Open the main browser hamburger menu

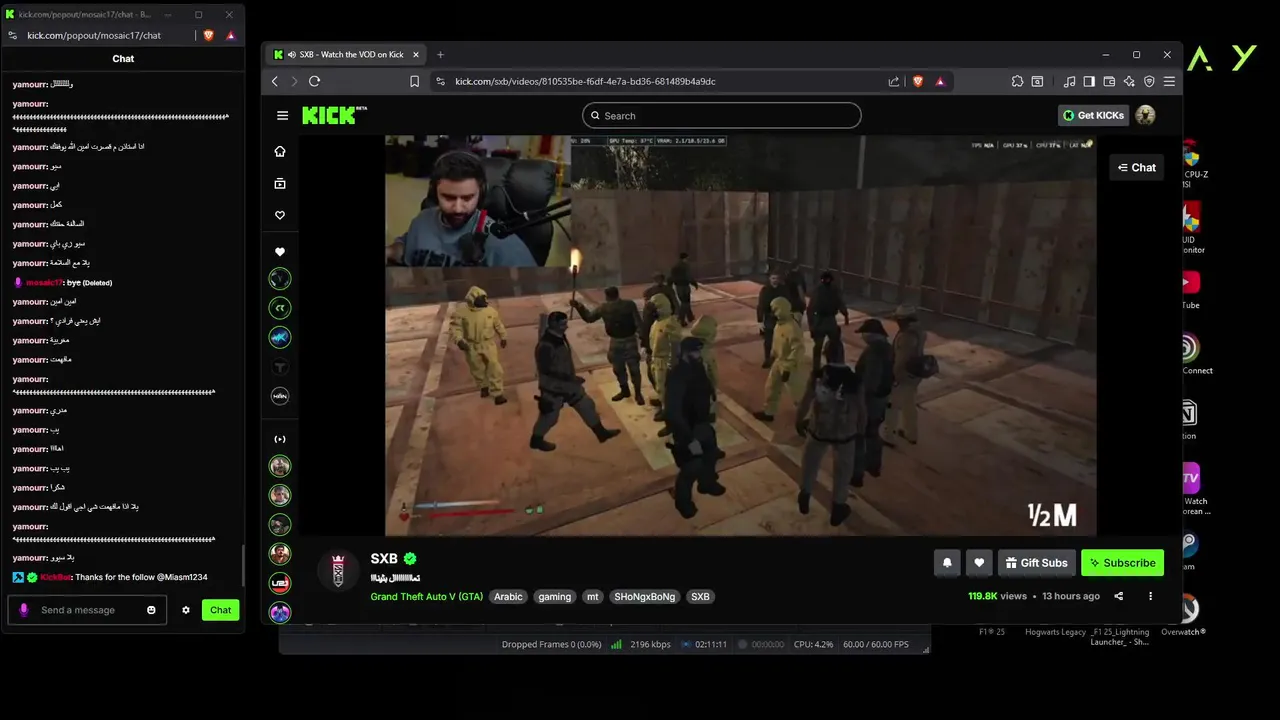(x=1169, y=81)
